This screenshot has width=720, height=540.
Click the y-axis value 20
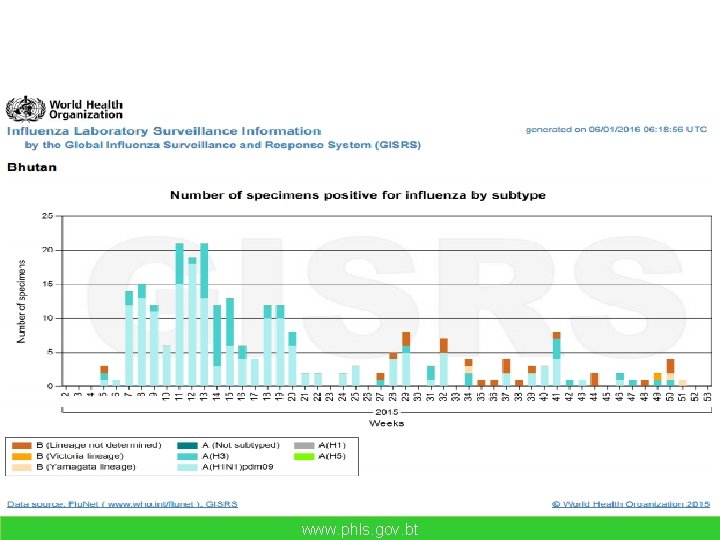click(48, 250)
